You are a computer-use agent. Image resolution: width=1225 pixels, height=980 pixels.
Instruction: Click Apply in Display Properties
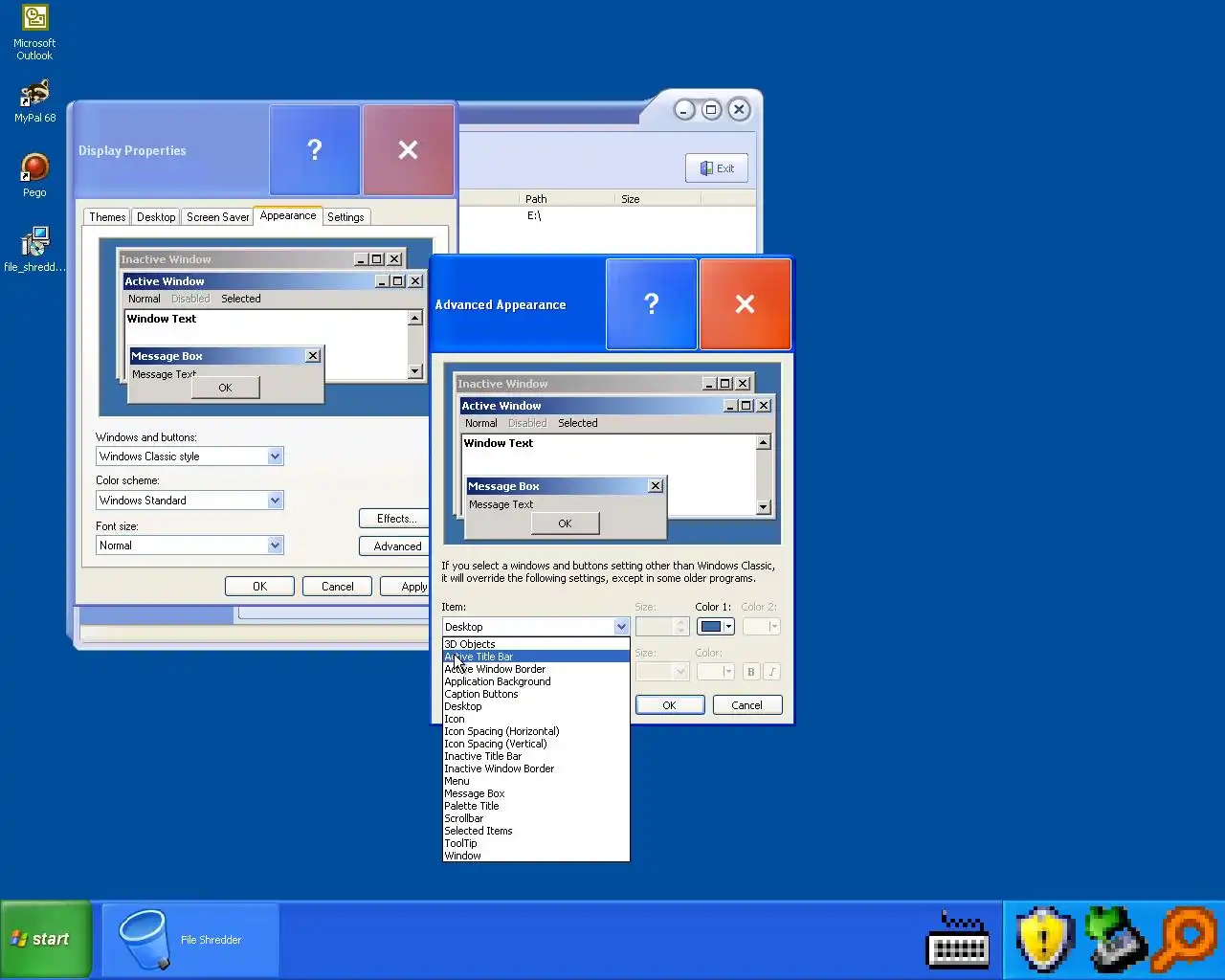coord(406,587)
